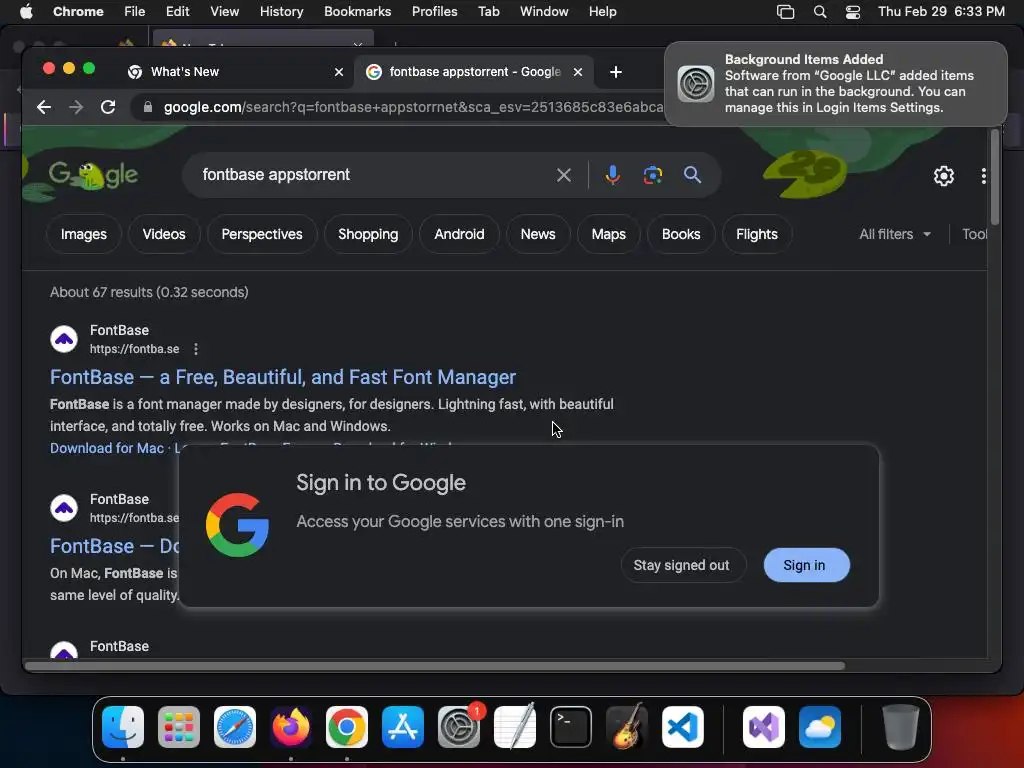Image resolution: width=1024 pixels, height=768 pixels.
Task: Click the blue Sign in button
Action: click(x=807, y=566)
